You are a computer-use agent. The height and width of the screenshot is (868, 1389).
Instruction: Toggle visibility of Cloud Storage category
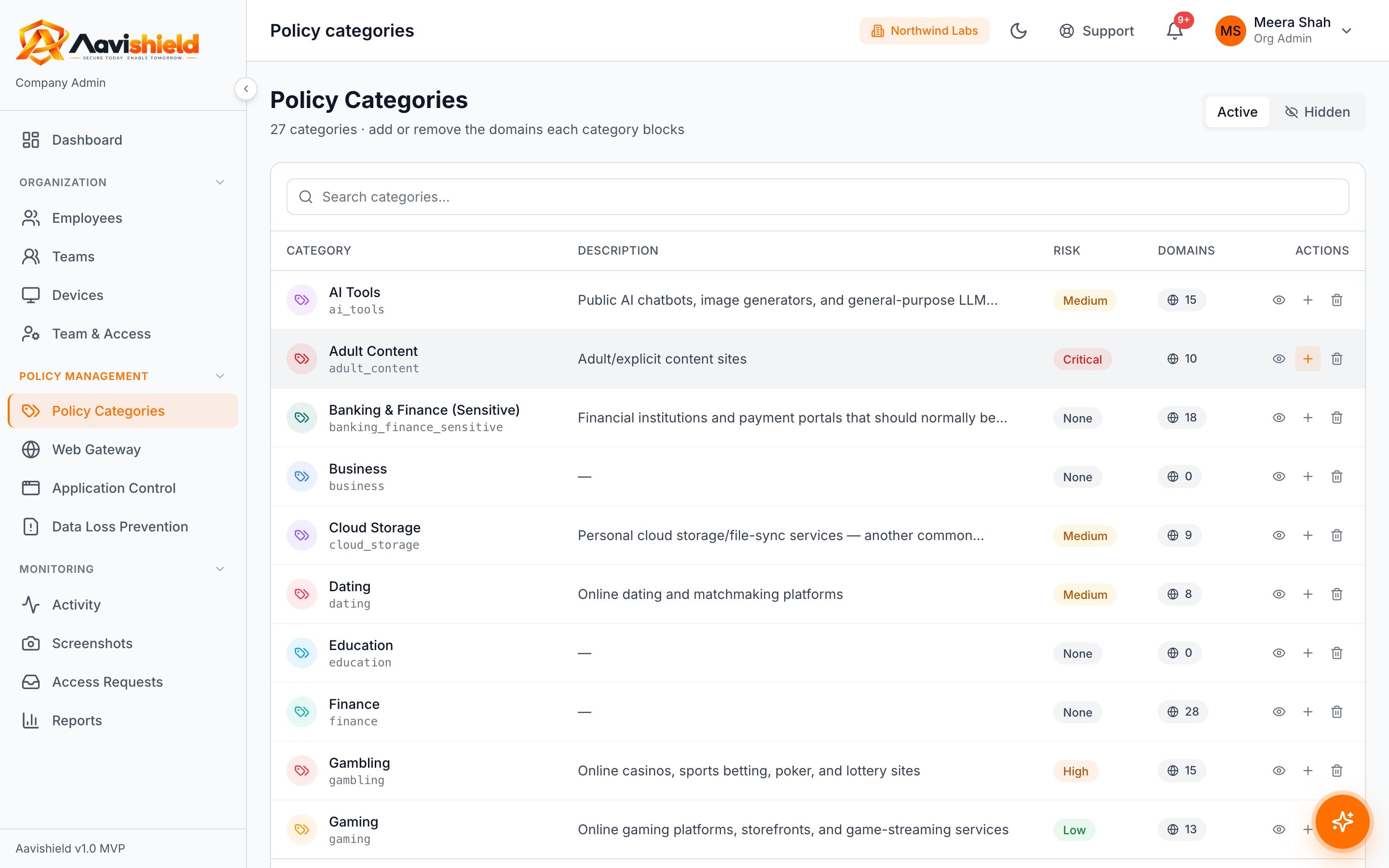1279,535
